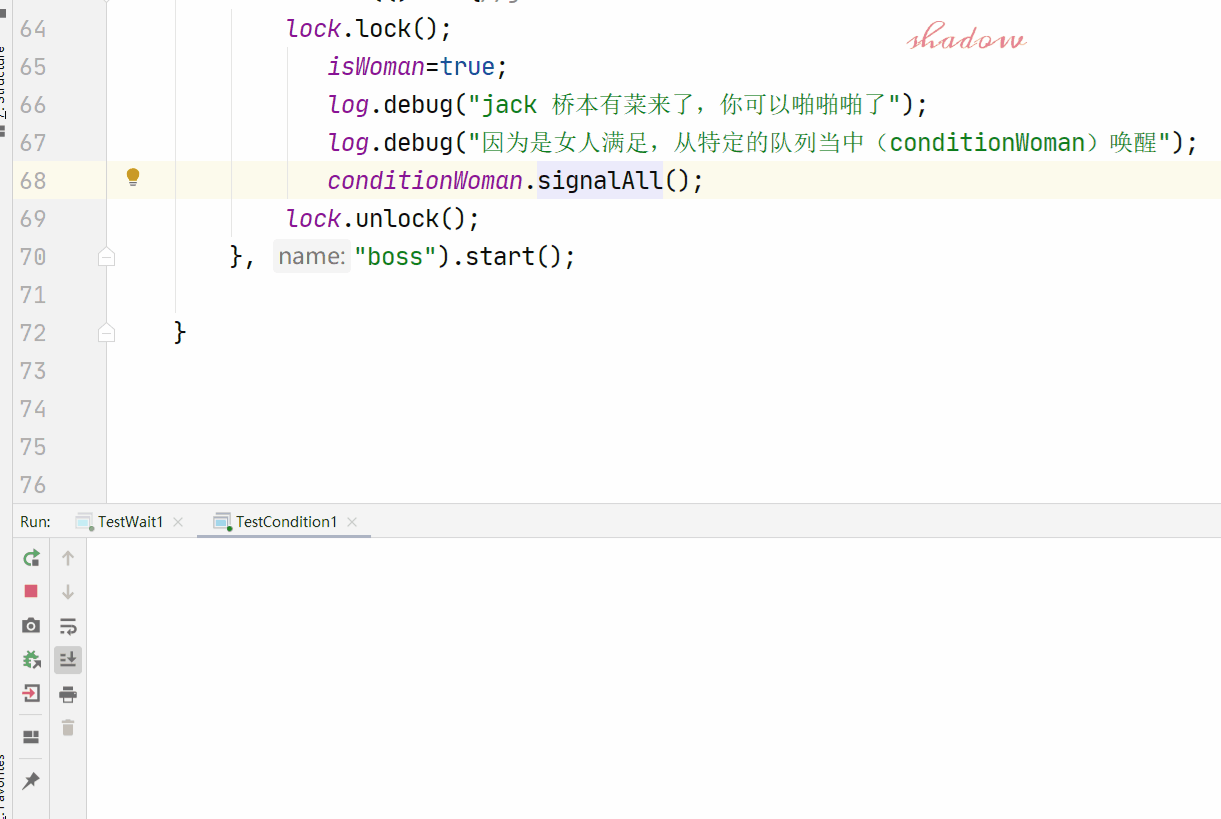This screenshot has width=1221, height=819.
Task: Click the conditionWoman variable on line 68
Action: (425, 181)
